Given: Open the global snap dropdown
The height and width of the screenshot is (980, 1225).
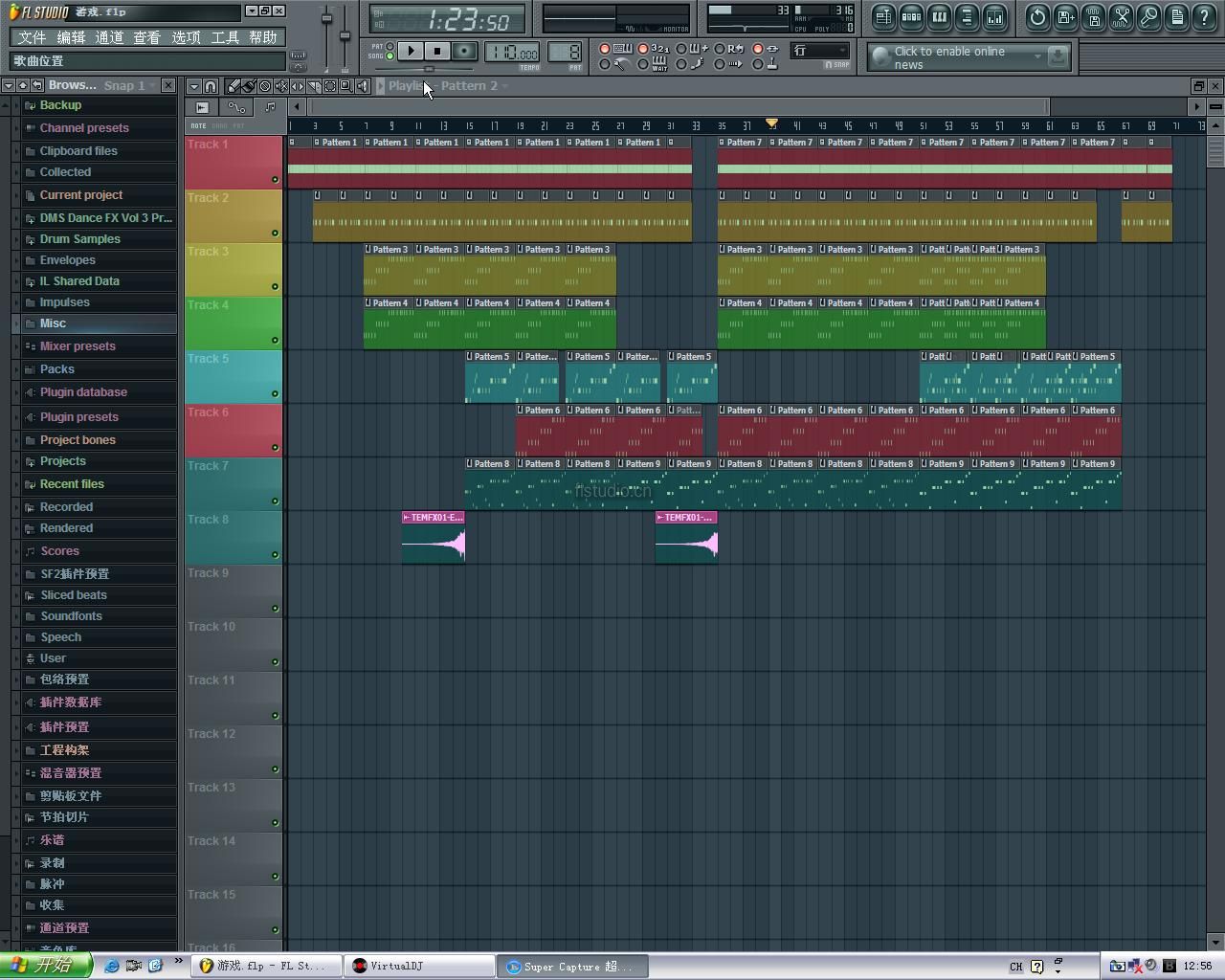Looking at the screenshot, I should (820, 51).
